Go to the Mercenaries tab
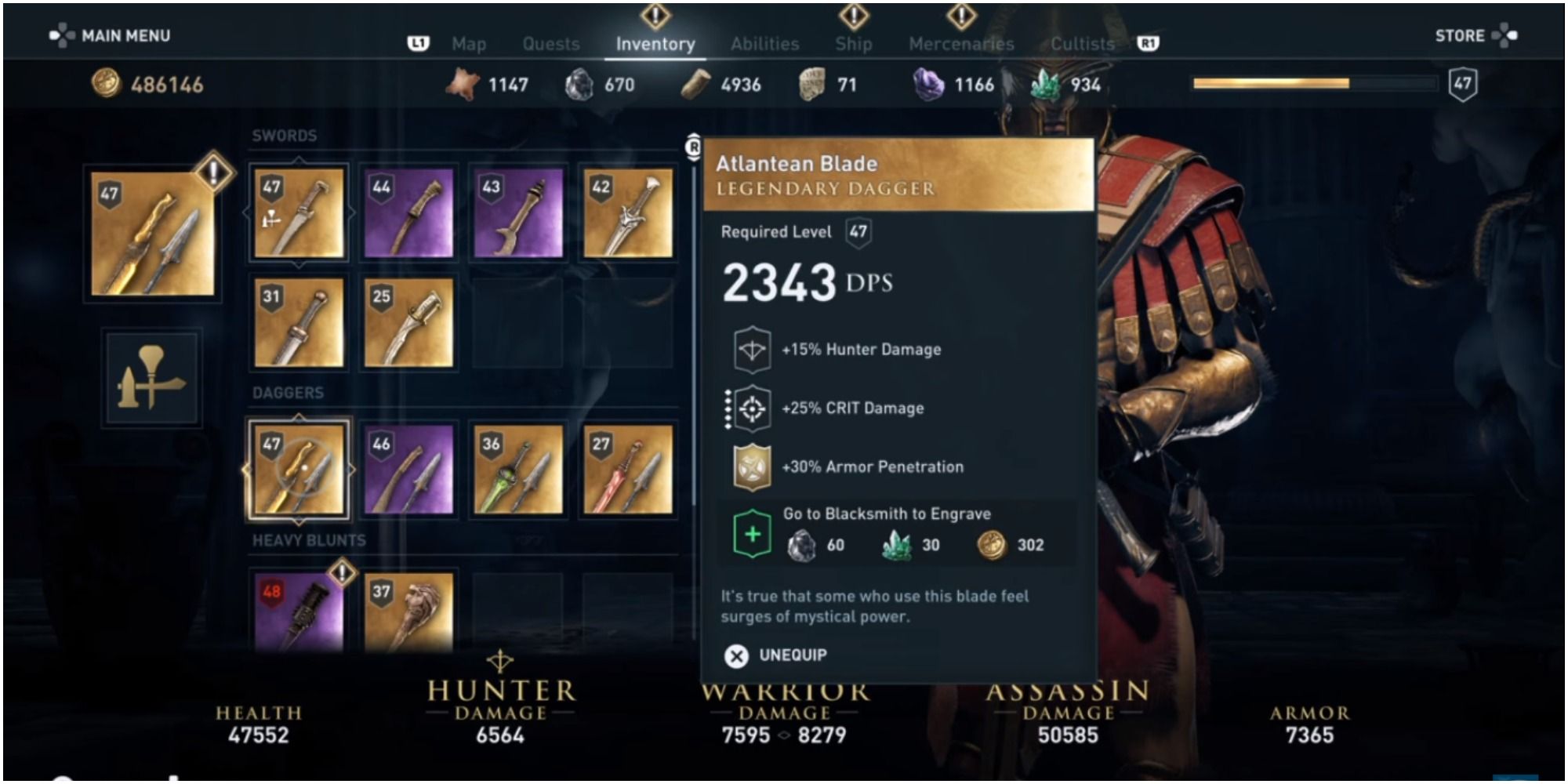Image resolution: width=1568 pixels, height=784 pixels. [961, 44]
